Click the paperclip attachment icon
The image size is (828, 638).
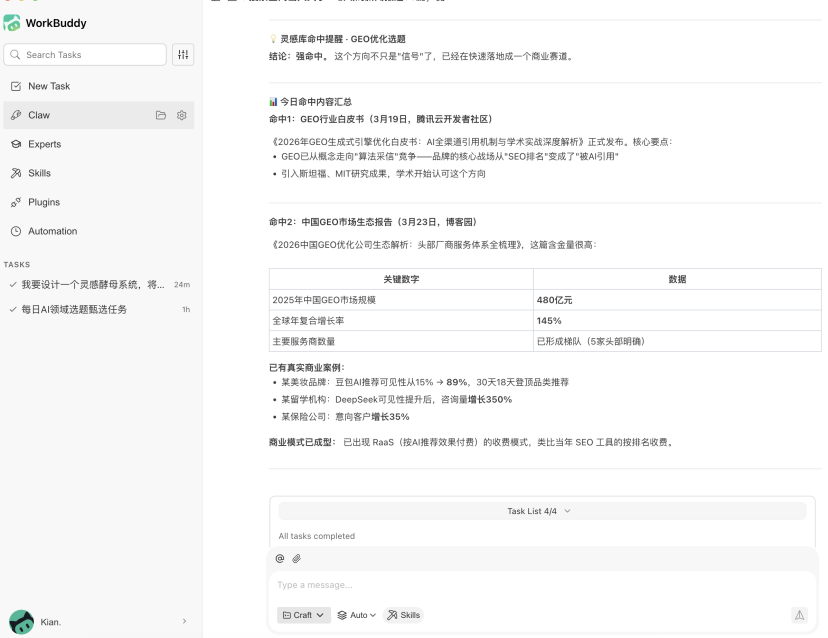(297, 558)
